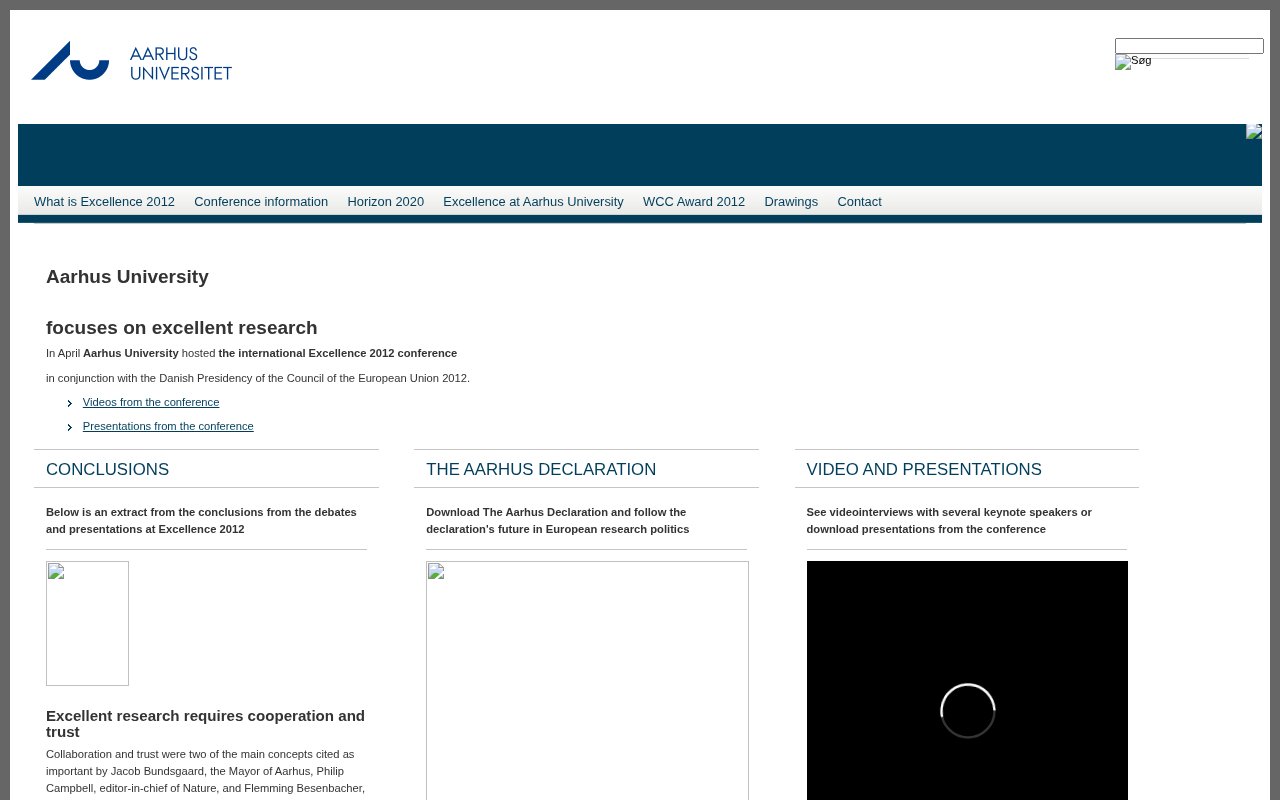Click the 'focuses on excellent research' heading
The image size is (1280, 800).
pos(182,328)
